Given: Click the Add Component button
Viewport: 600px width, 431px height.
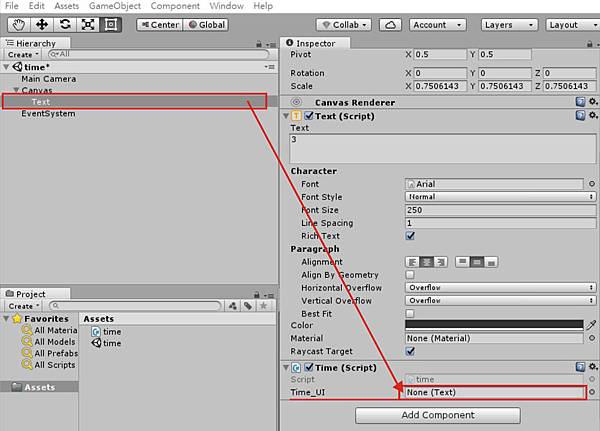Looking at the screenshot, I should click(x=438, y=415).
